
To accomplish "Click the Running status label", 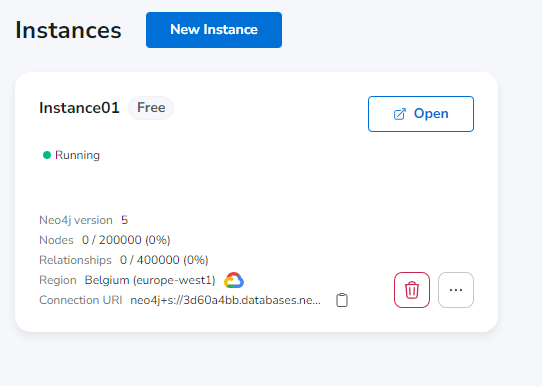I will (77, 155).
